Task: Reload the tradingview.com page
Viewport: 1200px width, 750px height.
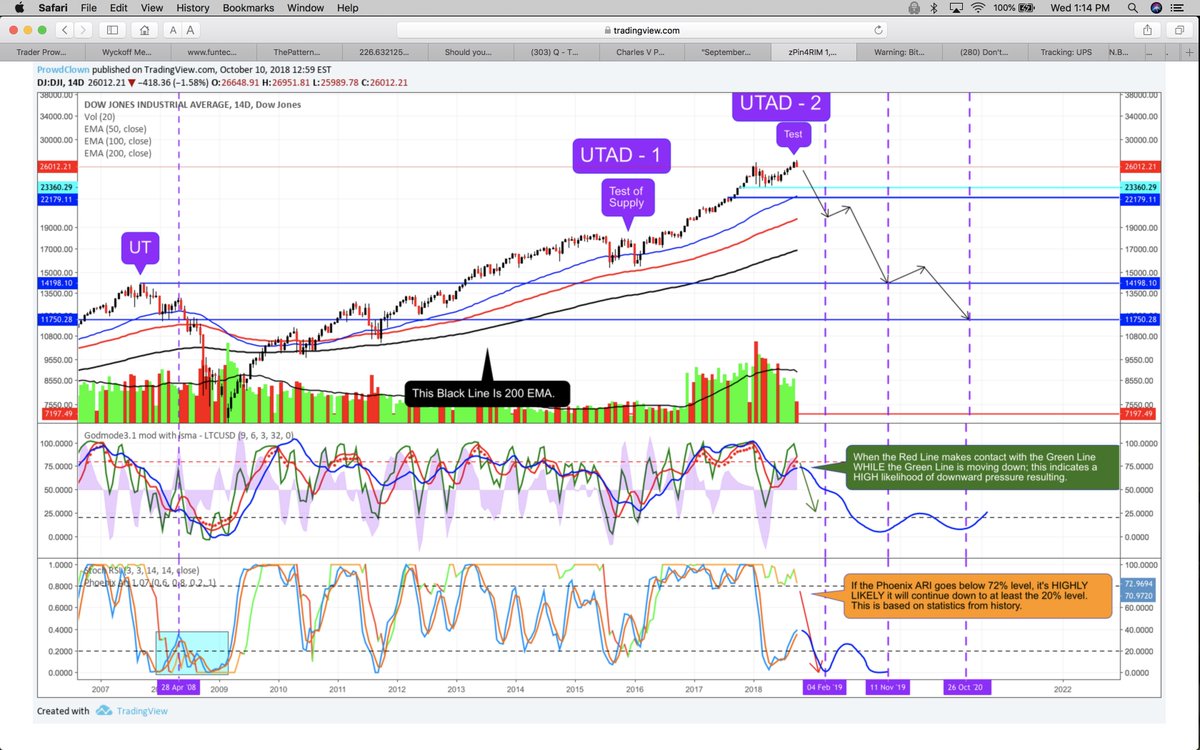Action: [878, 31]
